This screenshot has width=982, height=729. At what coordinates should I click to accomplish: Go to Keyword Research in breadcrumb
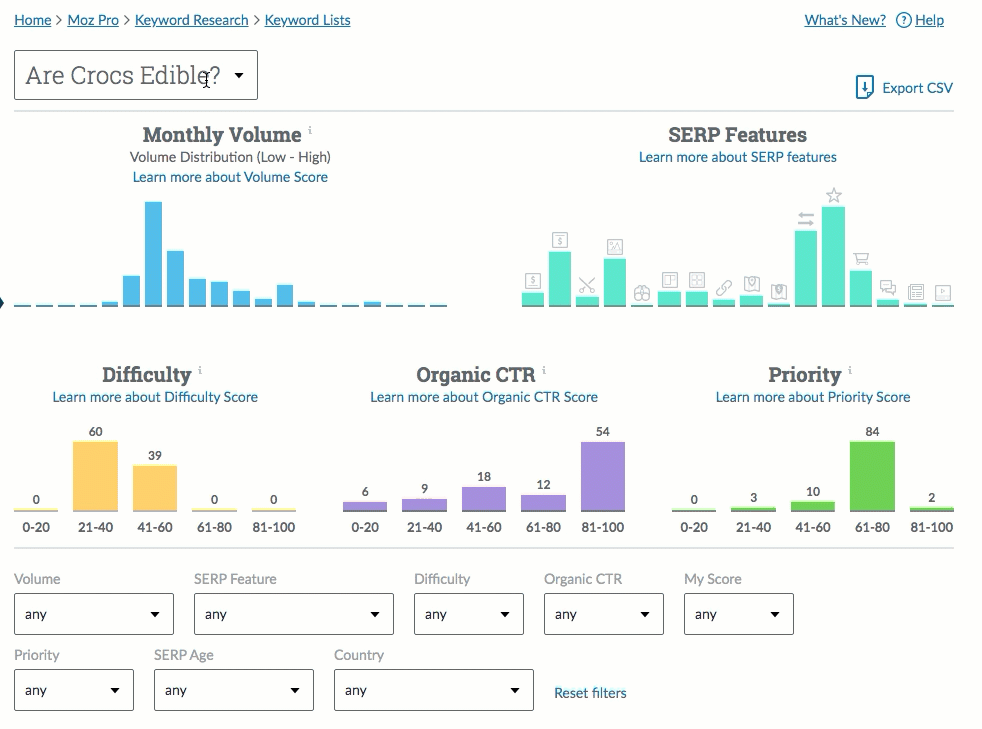pyautogui.click(x=191, y=20)
